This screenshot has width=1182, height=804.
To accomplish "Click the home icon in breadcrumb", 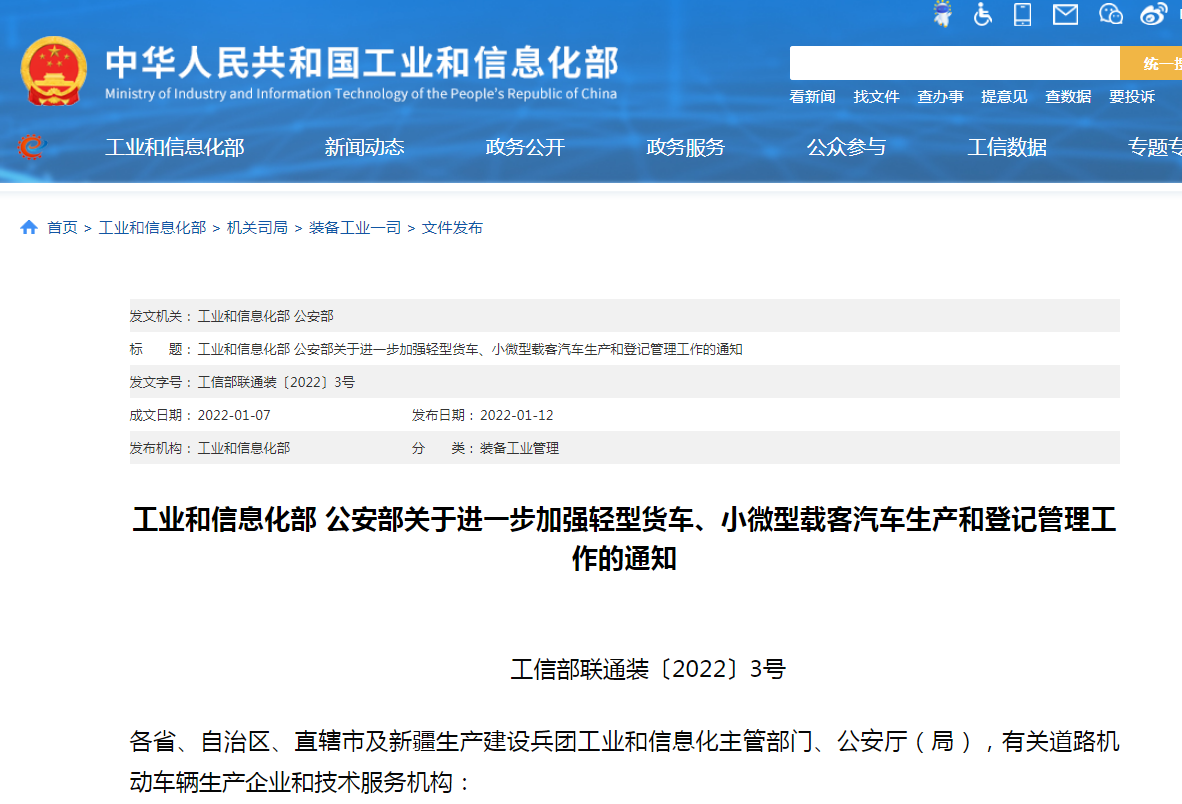I will click(29, 228).
